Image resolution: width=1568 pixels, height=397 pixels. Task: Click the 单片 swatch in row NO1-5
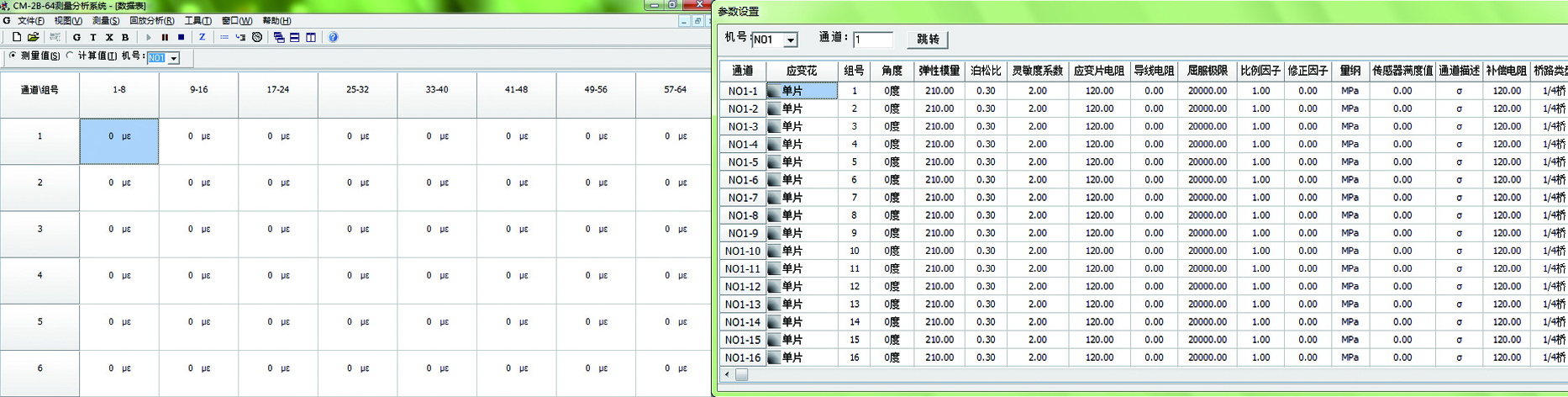(774, 162)
